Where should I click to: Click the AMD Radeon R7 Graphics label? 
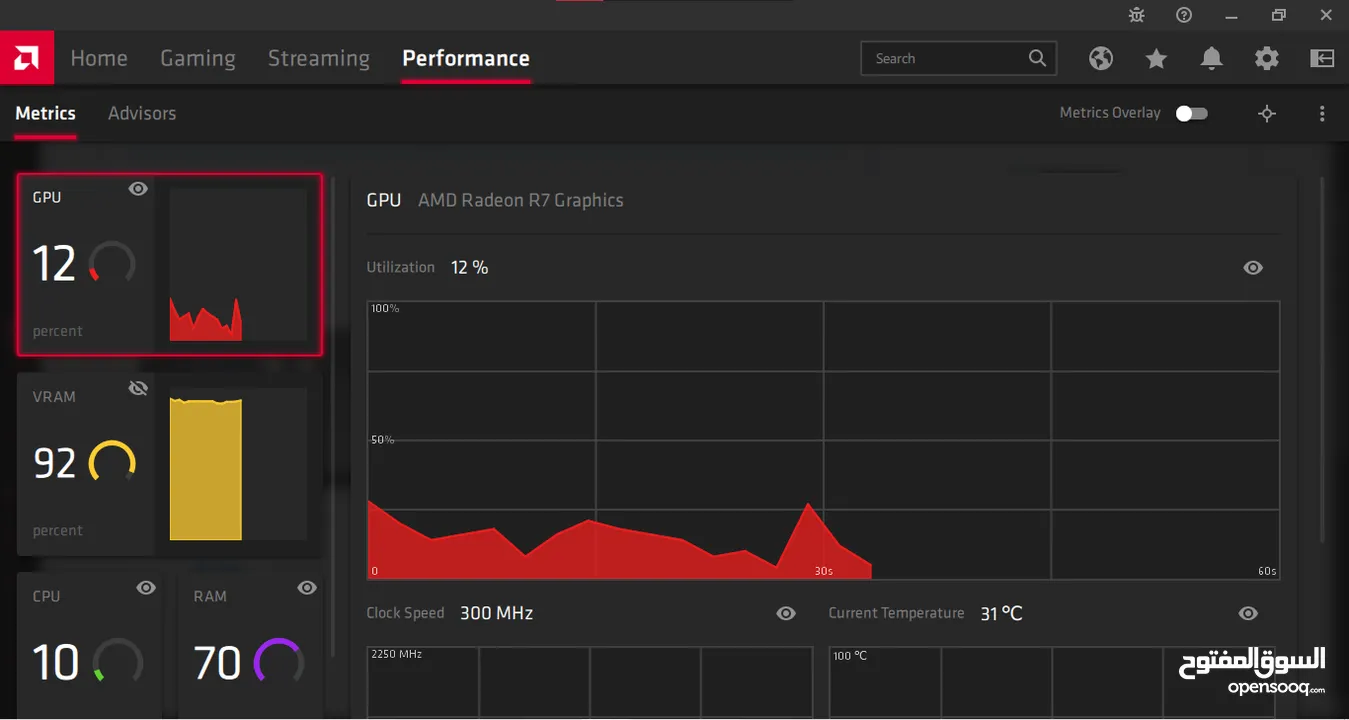521,200
